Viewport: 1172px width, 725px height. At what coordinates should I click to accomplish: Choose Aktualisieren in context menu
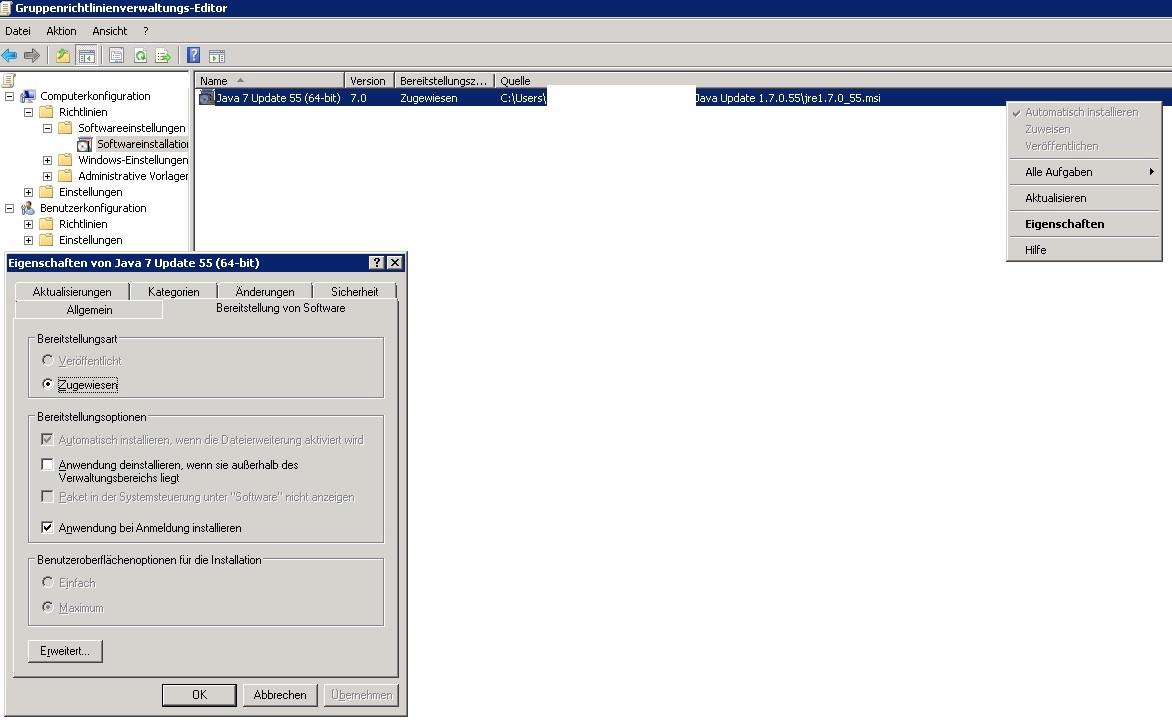click(x=1084, y=198)
